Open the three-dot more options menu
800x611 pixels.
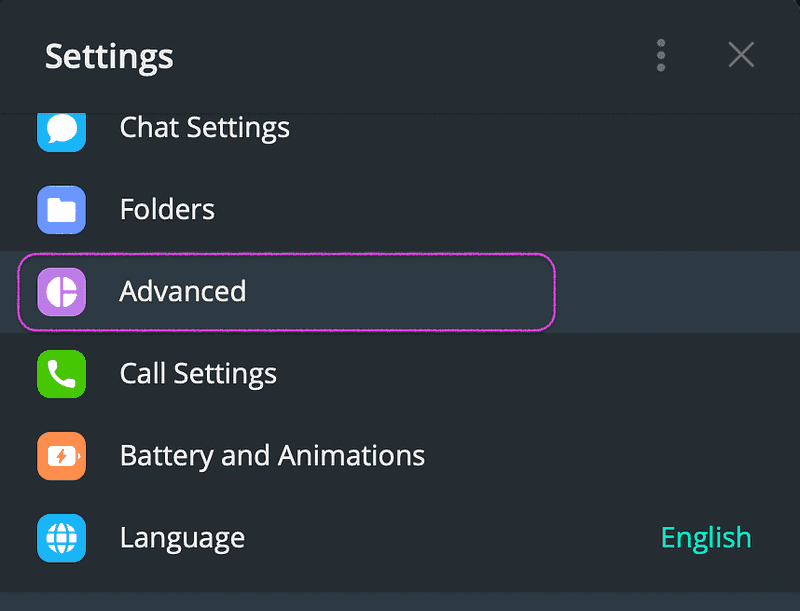[x=661, y=55]
